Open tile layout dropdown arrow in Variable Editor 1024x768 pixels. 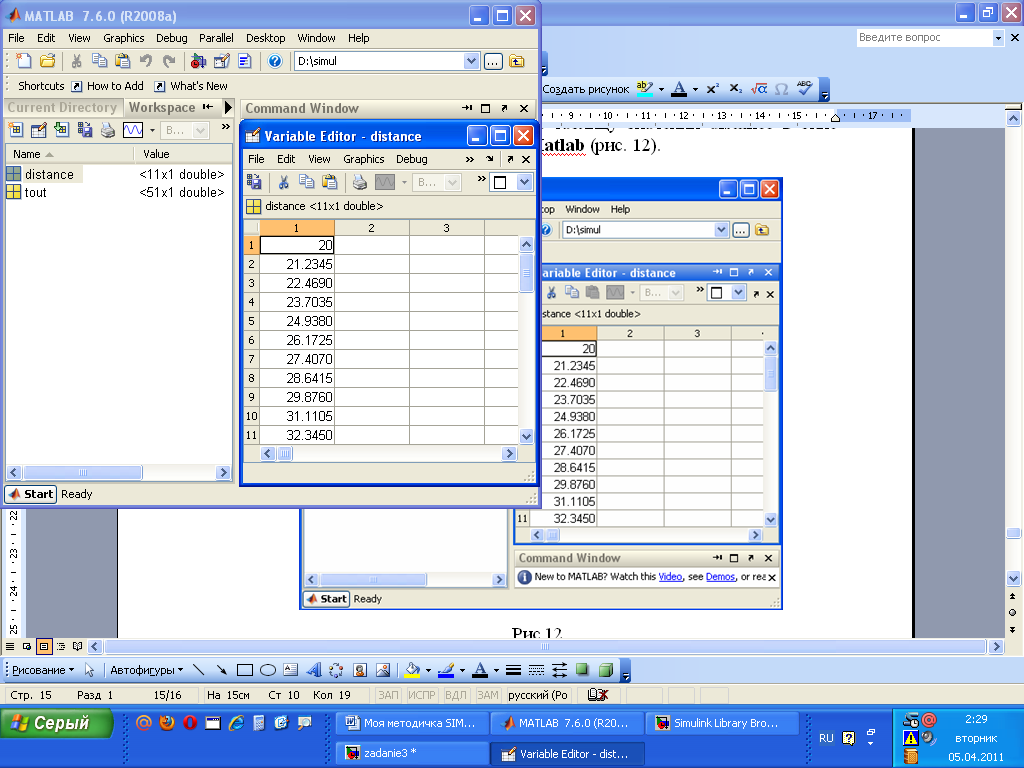tap(524, 182)
